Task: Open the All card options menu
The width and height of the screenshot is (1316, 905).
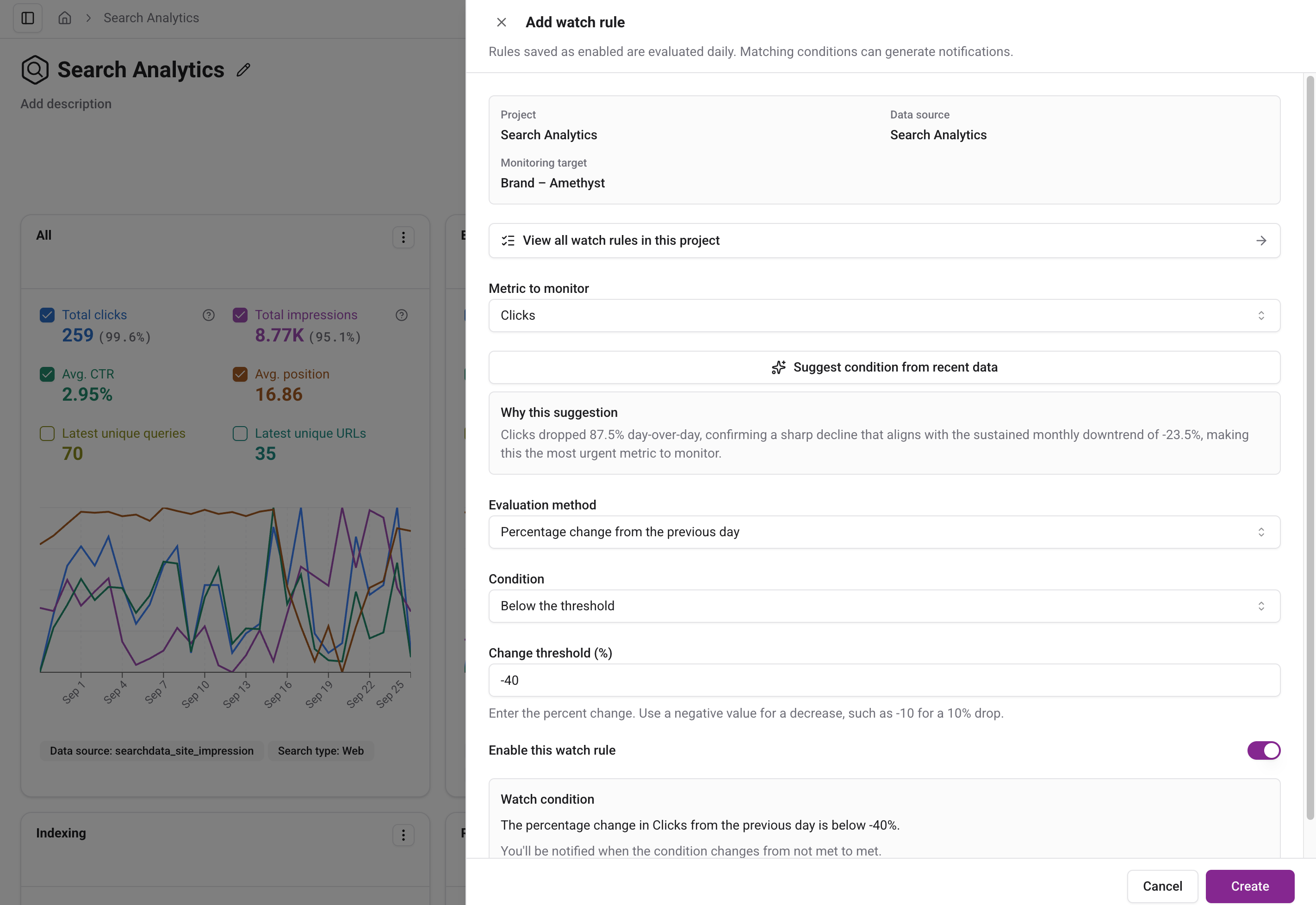Action: [x=403, y=237]
